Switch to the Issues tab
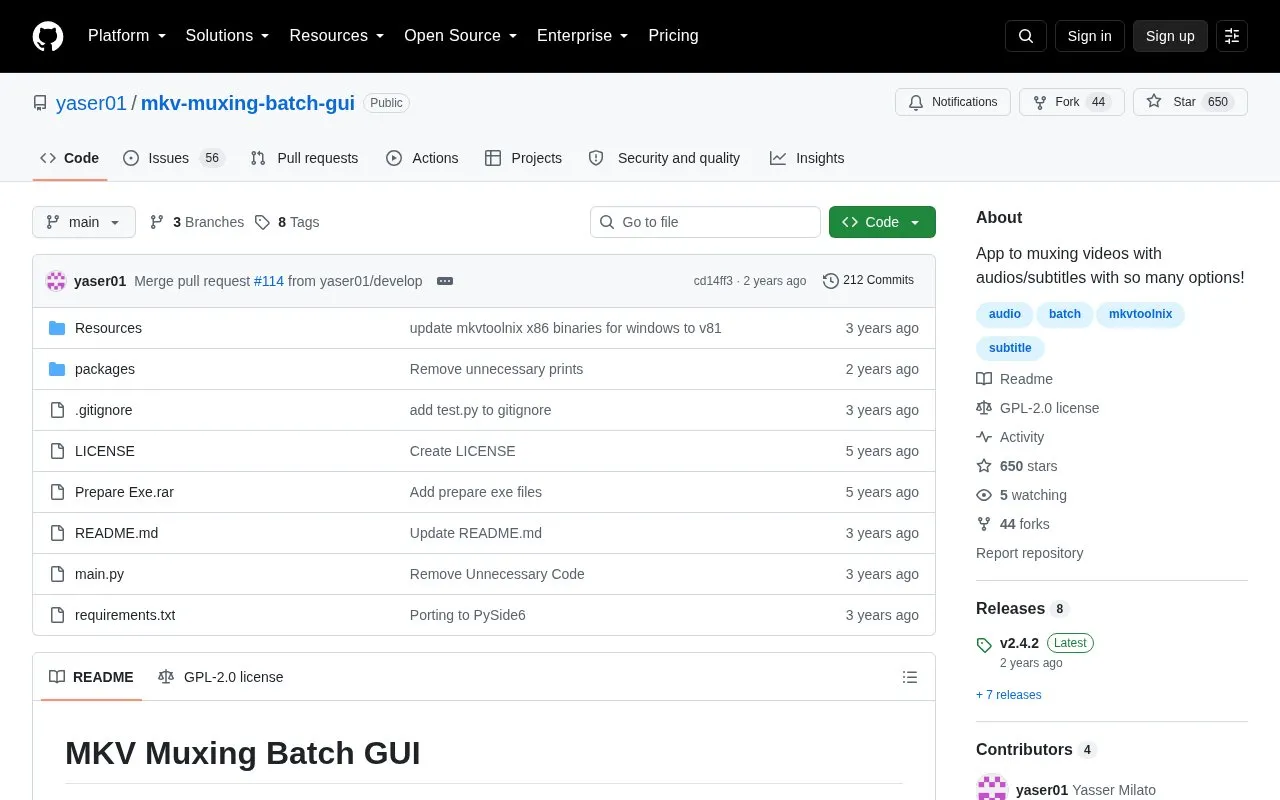Screen dimensions: 1280x800 tap(174, 158)
